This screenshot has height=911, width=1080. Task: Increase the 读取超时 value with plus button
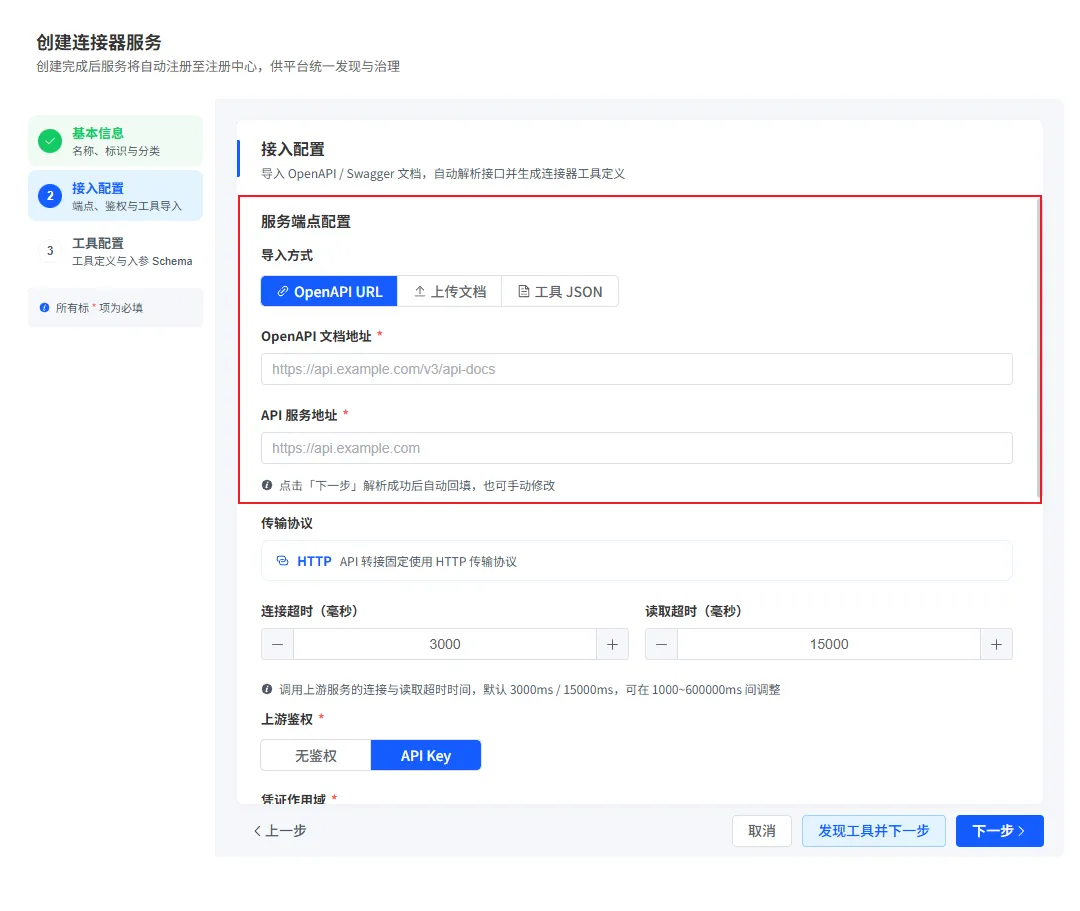tap(996, 645)
